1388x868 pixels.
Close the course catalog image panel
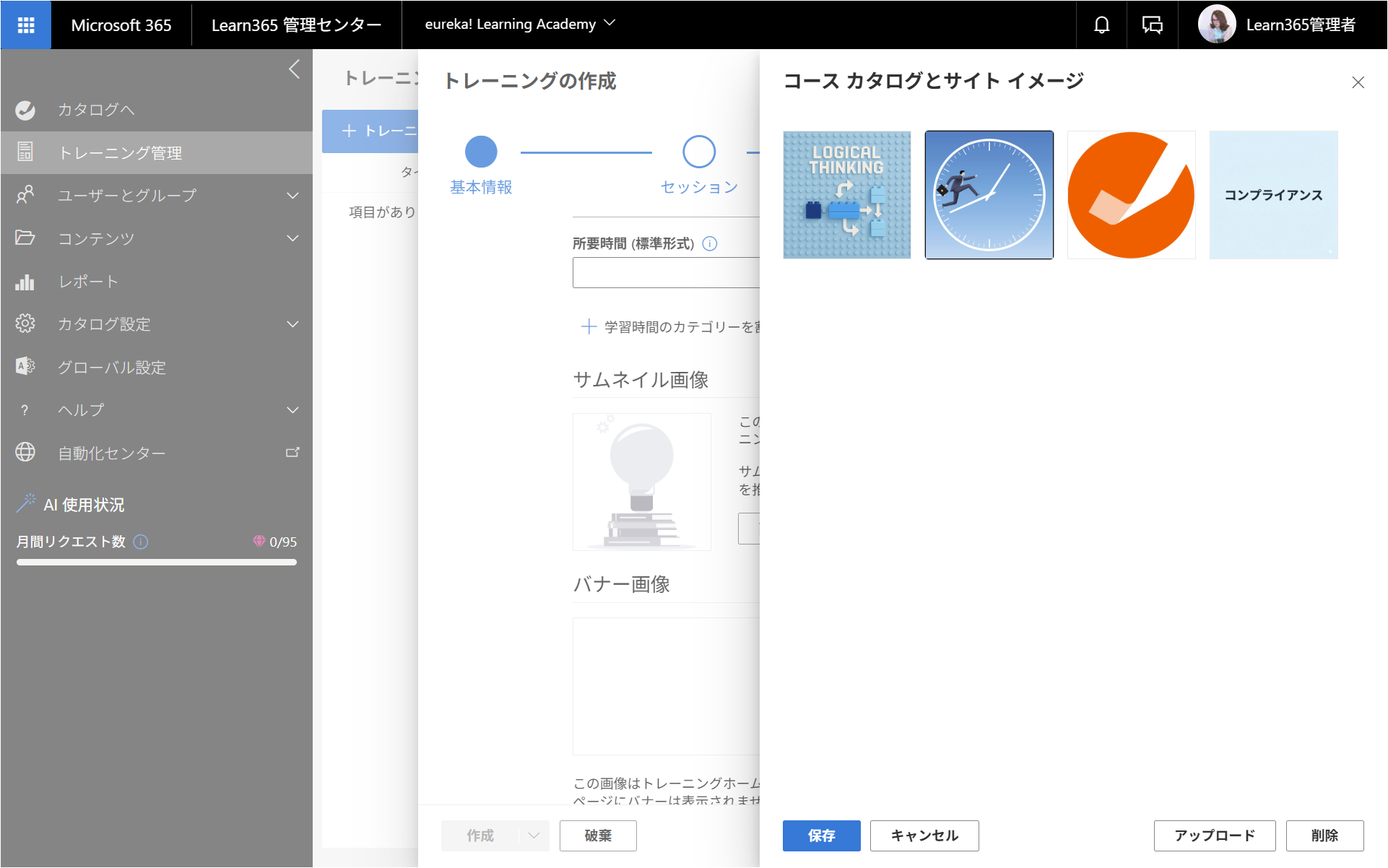(1358, 82)
